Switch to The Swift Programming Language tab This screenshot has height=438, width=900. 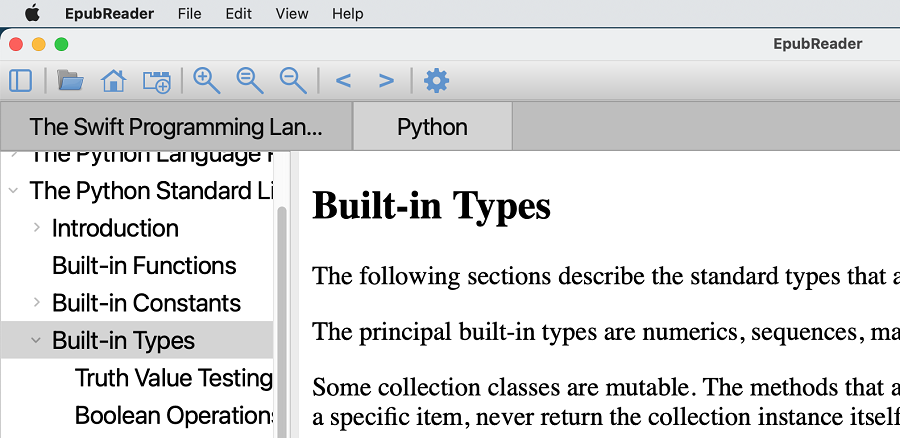[176, 126]
